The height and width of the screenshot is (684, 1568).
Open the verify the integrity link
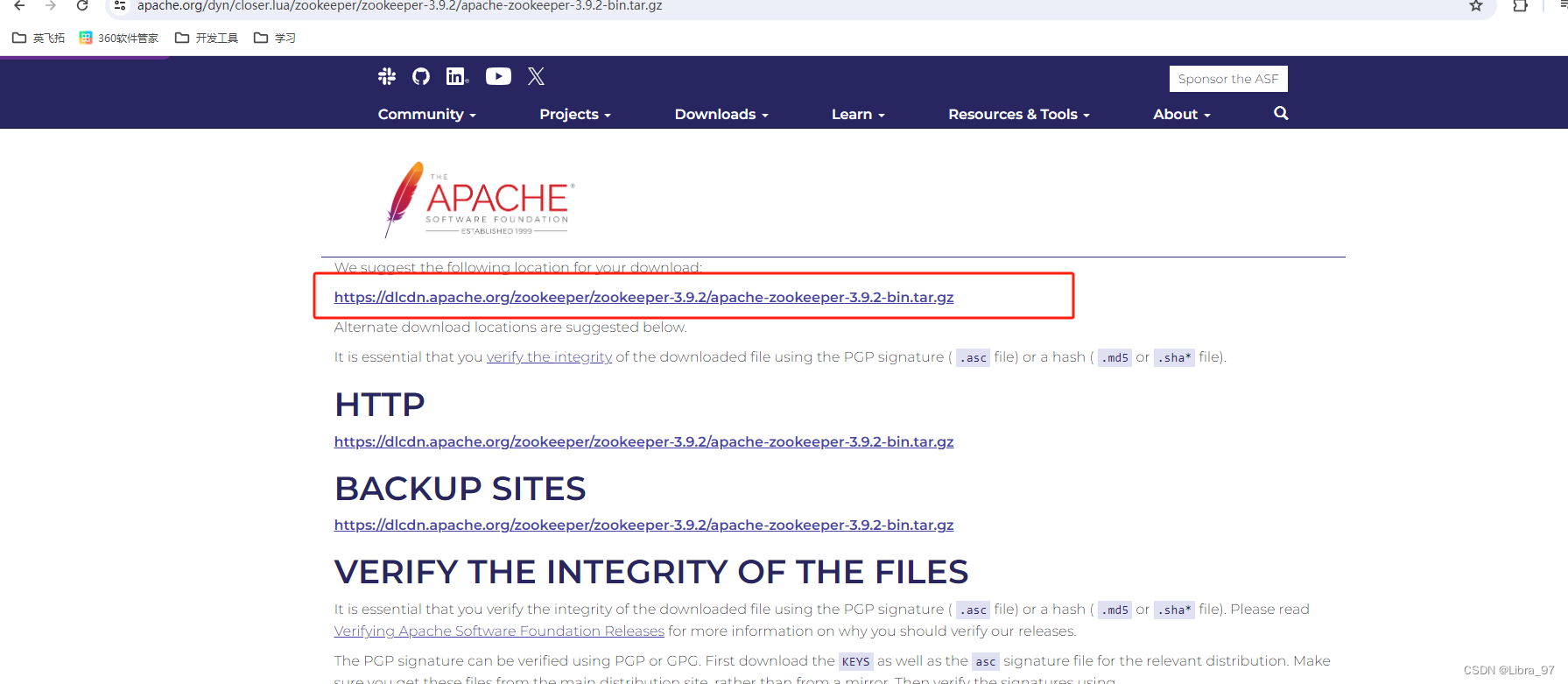tap(549, 357)
